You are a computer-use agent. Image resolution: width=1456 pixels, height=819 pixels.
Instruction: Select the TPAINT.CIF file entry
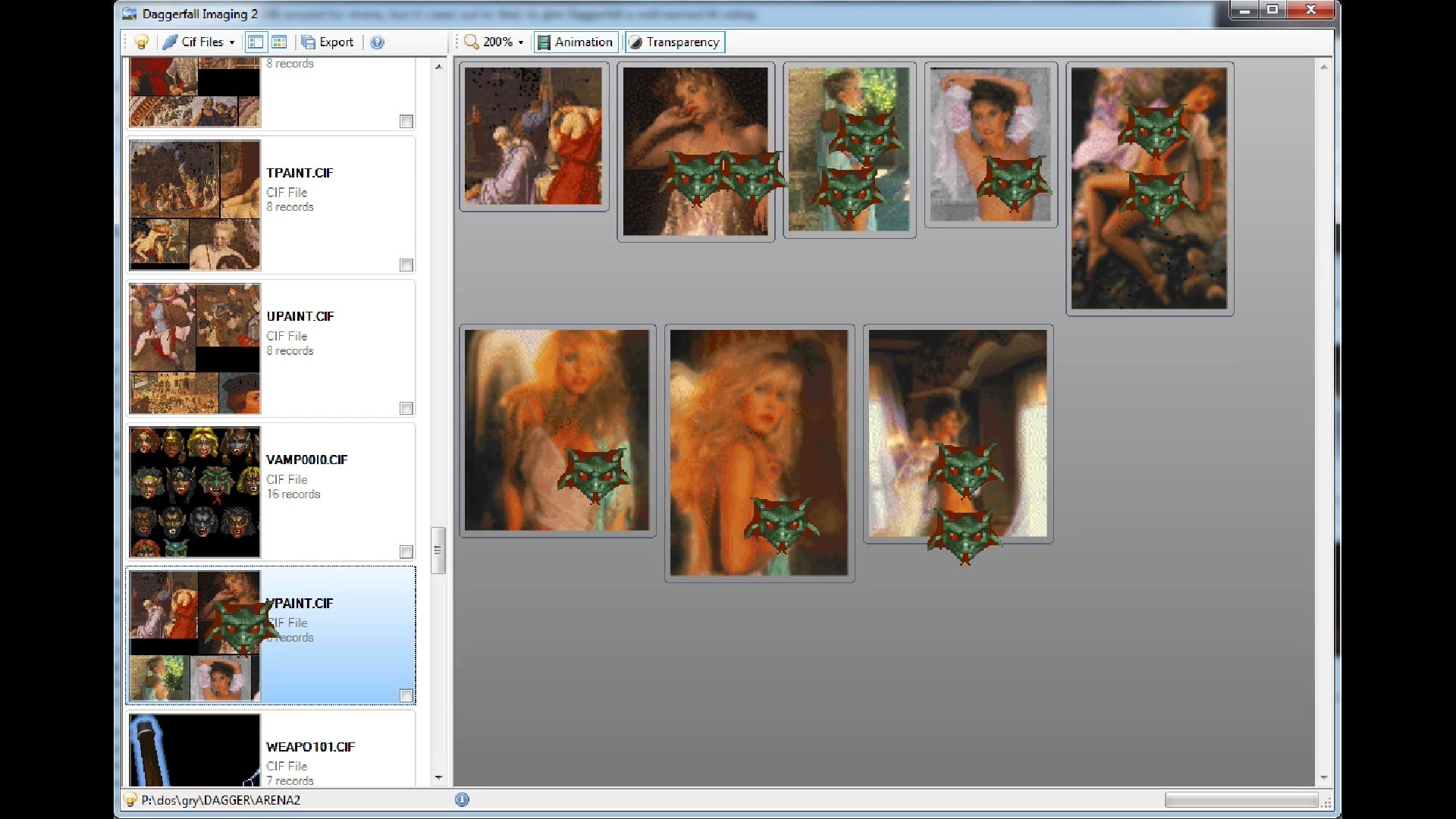pyautogui.click(x=271, y=205)
